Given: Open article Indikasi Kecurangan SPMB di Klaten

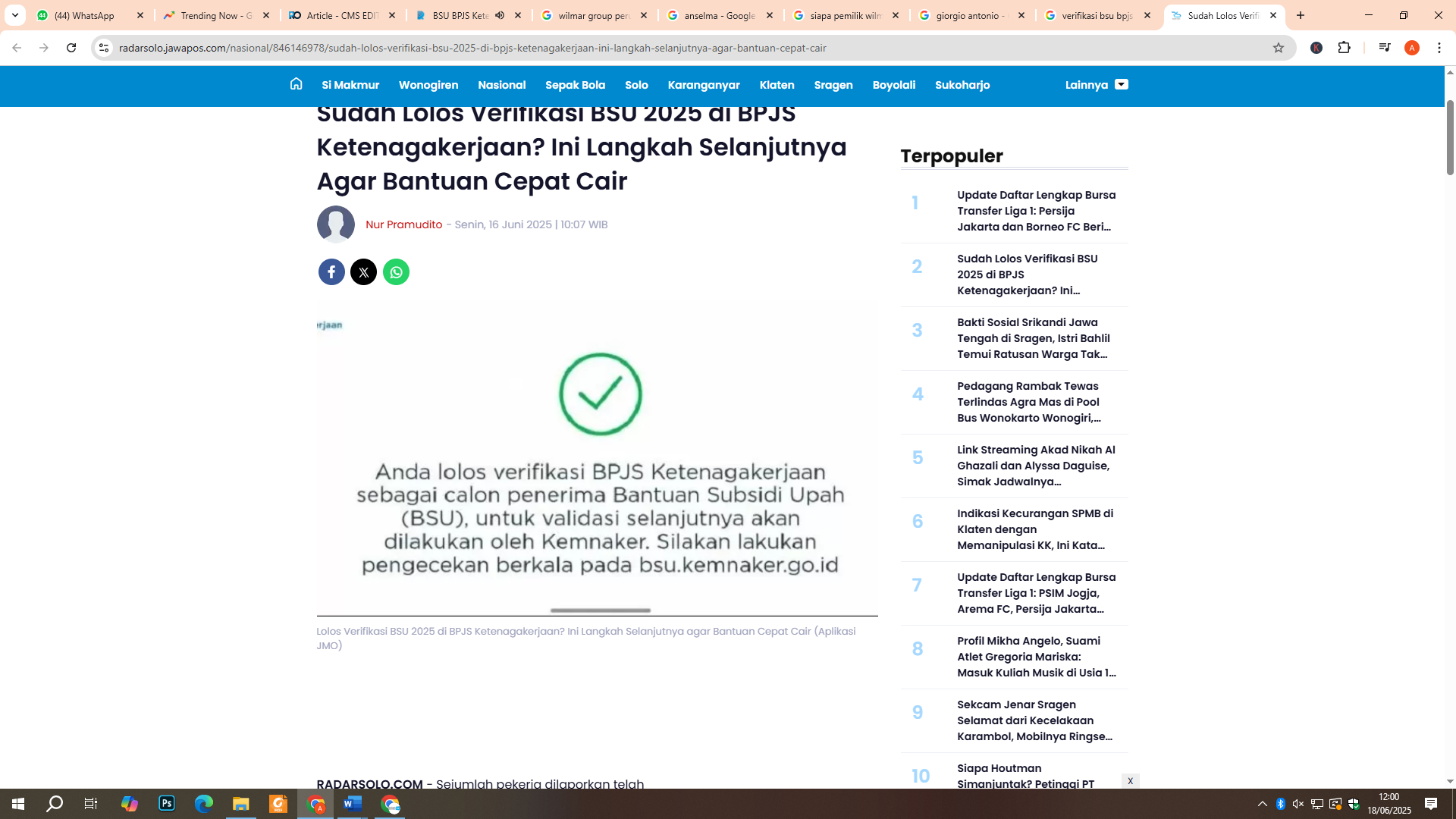Looking at the screenshot, I should coord(1035,529).
